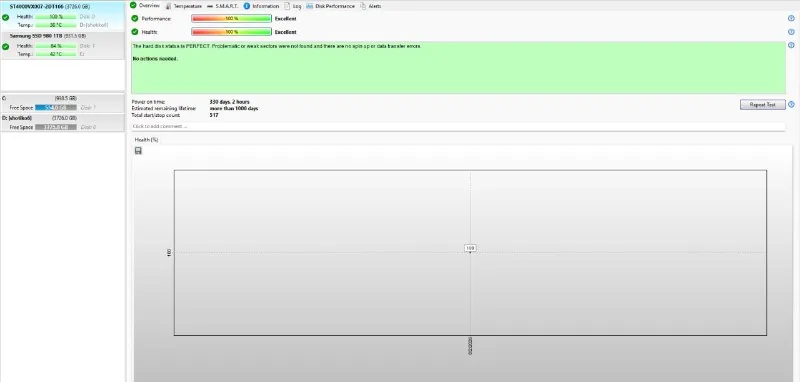Click the comment field to add comment
800x382 pixels.
coord(458,126)
